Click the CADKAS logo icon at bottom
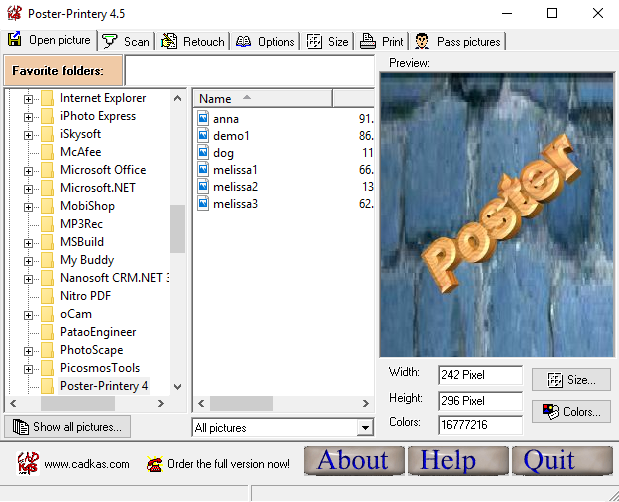Image resolution: width=619 pixels, height=502 pixels. point(28,463)
